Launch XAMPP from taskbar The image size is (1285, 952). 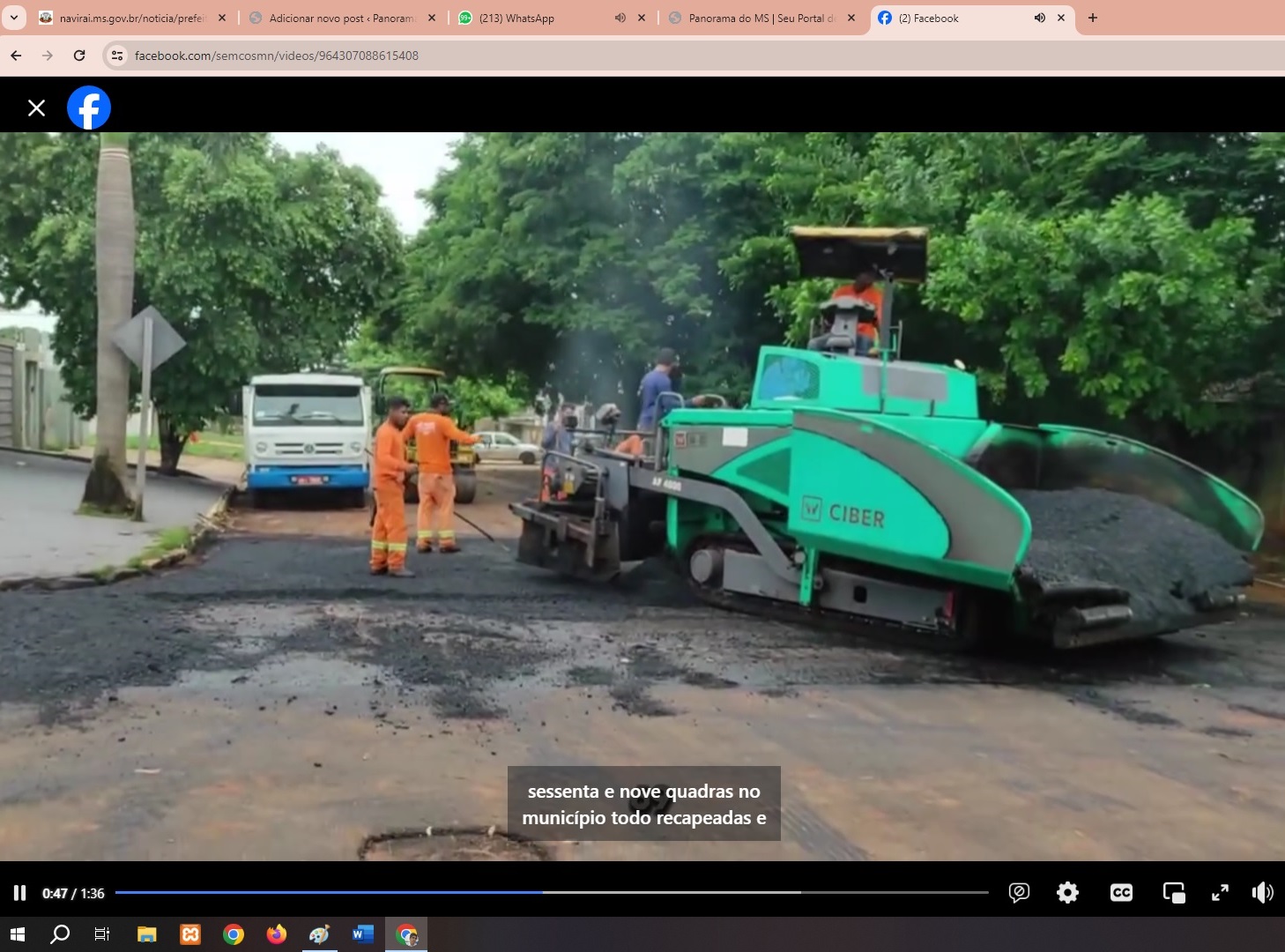click(x=190, y=934)
